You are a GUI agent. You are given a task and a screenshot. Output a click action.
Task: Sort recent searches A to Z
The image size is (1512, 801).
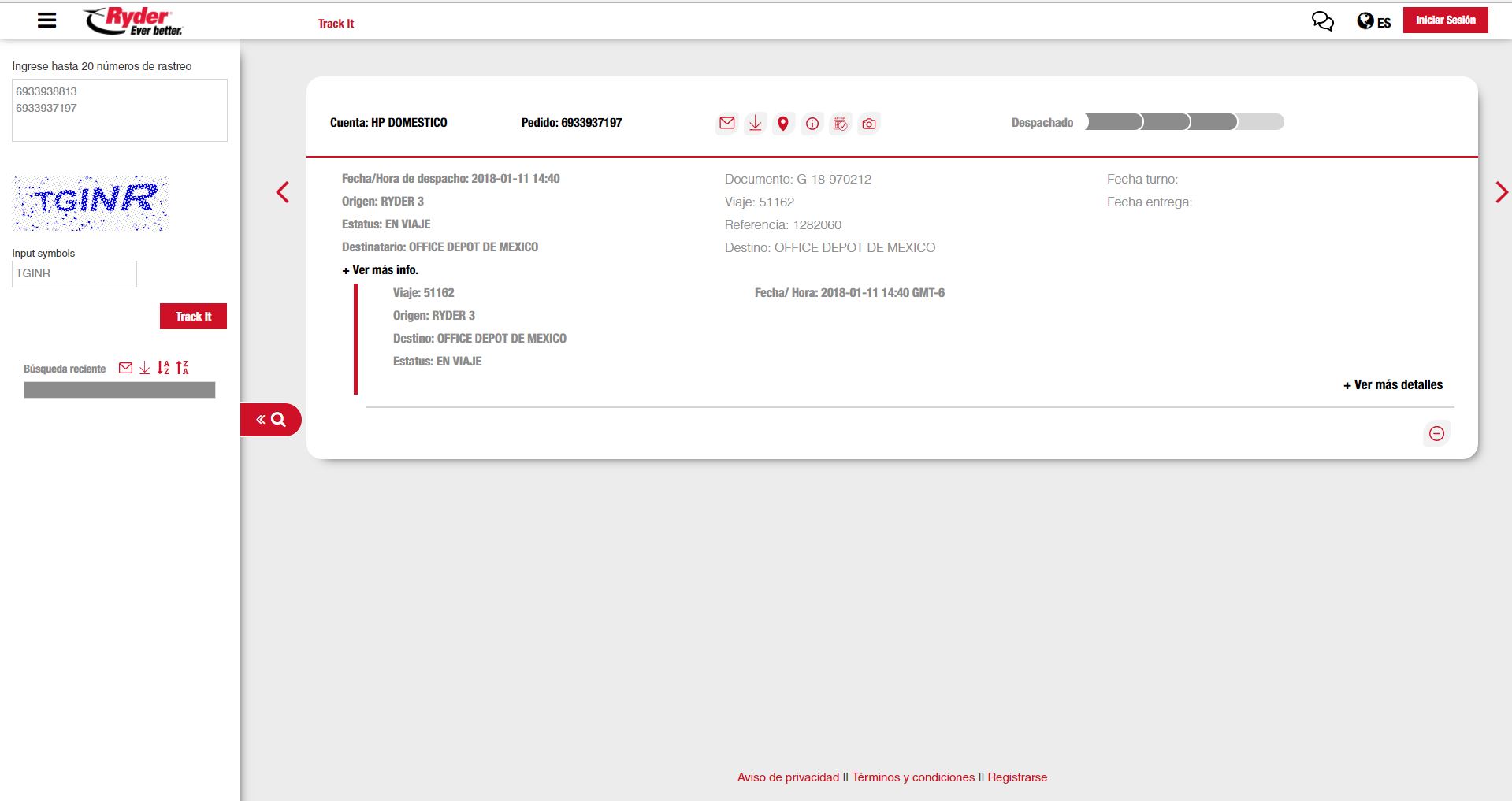[163, 368]
